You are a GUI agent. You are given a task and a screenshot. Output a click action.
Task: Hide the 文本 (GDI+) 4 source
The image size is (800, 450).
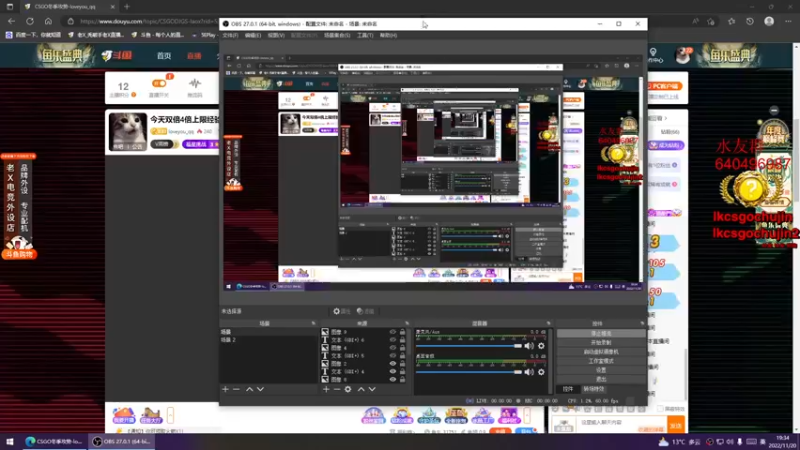click(392, 371)
